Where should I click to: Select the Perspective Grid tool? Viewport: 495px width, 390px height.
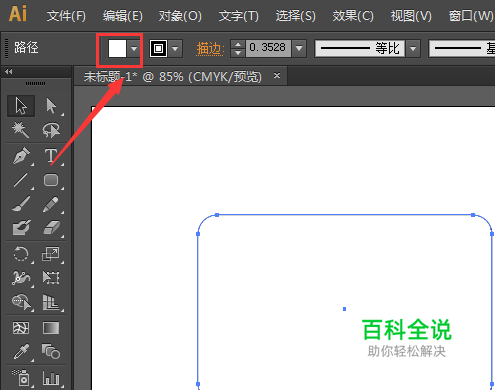tap(51, 302)
